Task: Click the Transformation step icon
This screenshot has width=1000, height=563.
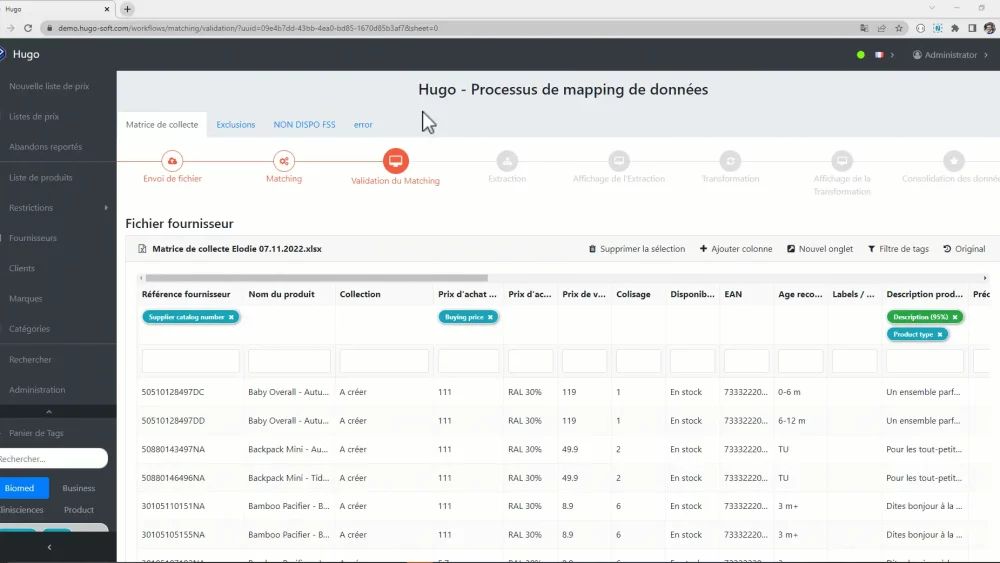Action: click(x=730, y=161)
